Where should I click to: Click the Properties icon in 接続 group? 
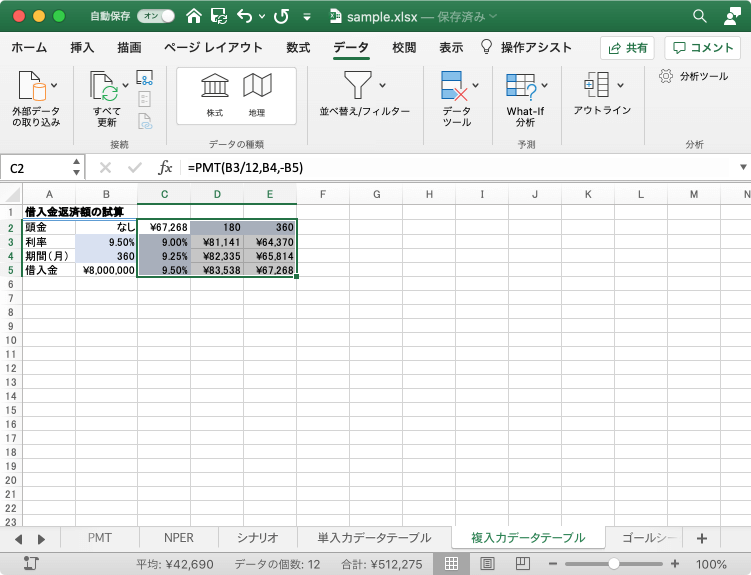point(145,99)
